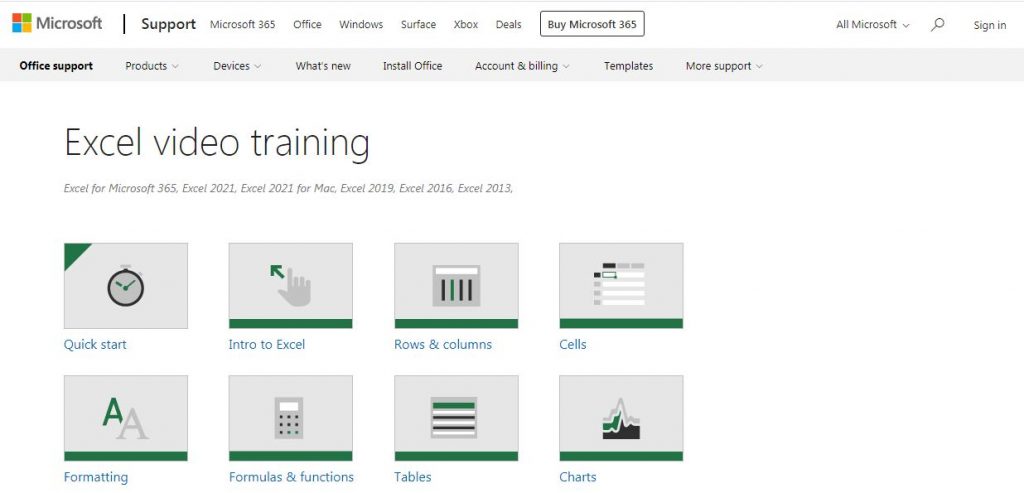Open the Formulas & functions calculator icon
The image size is (1024, 493).
coord(290,418)
